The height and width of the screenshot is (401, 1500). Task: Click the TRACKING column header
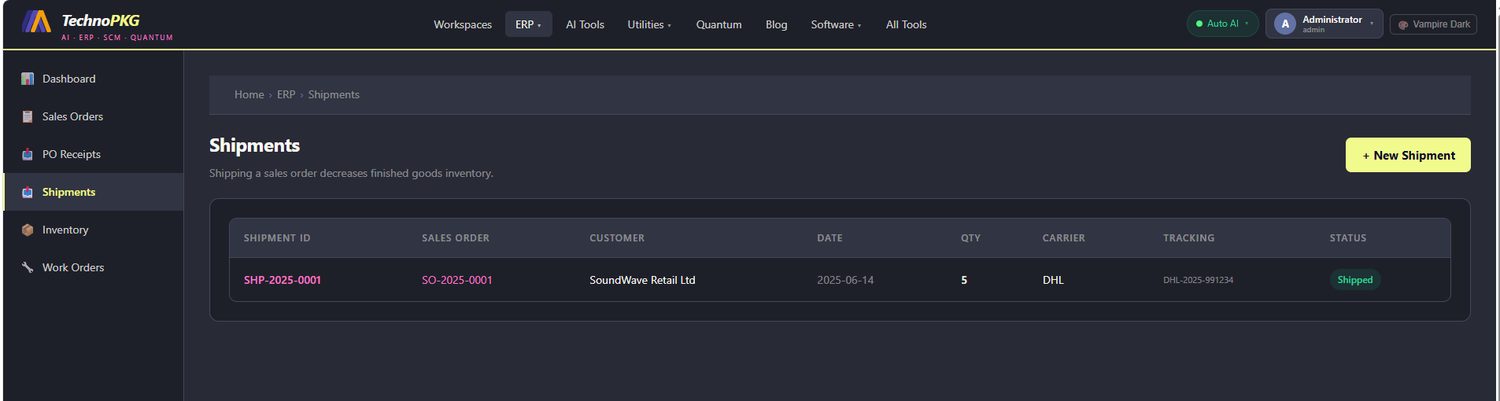pyautogui.click(x=1189, y=238)
